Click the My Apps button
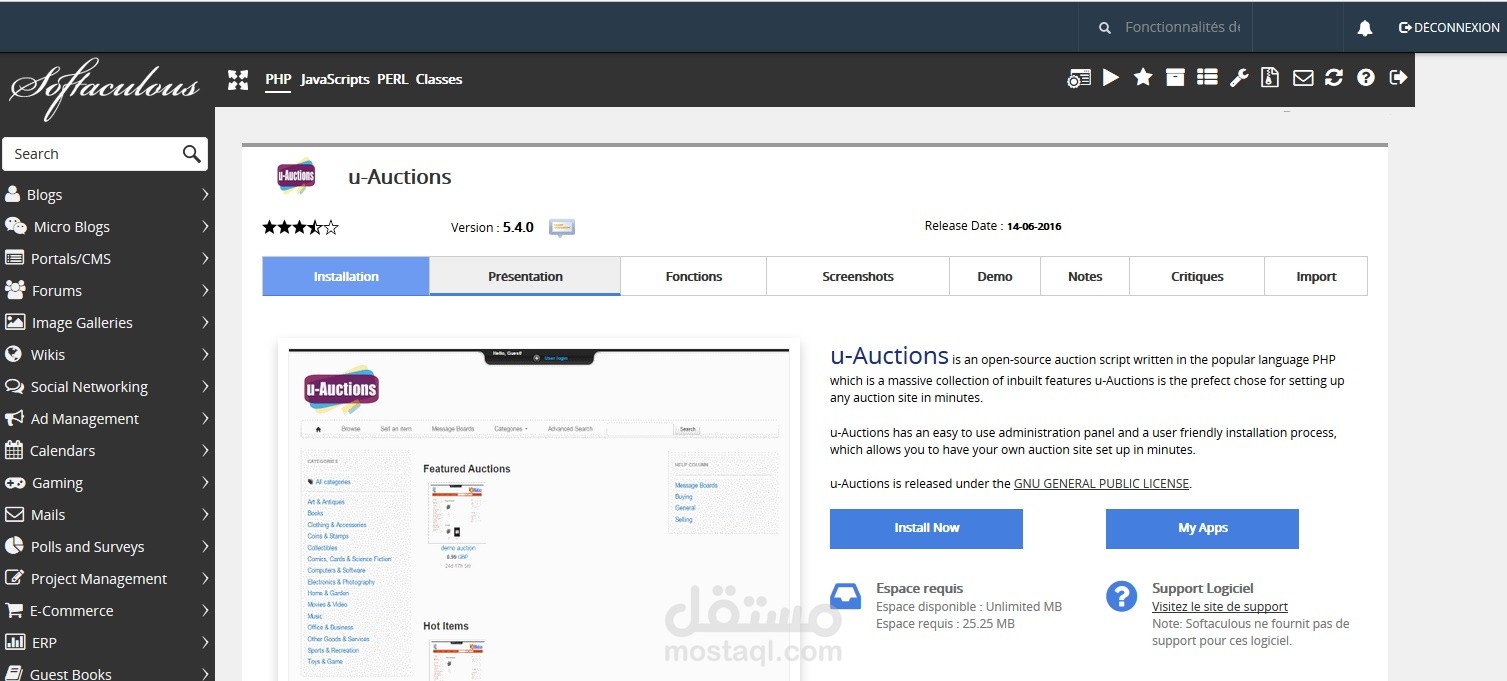The width and height of the screenshot is (1507, 681). point(1202,528)
